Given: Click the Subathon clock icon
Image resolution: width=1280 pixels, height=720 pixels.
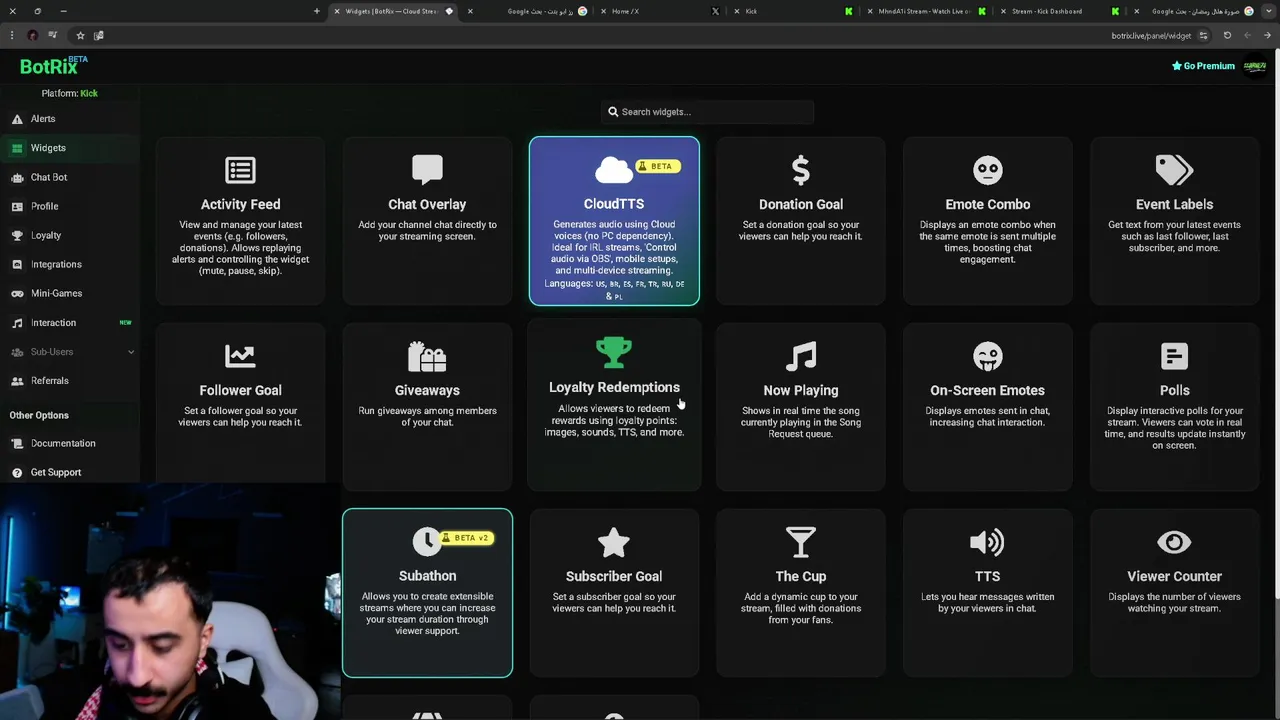Looking at the screenshot, I should click(x=427, y=542).
